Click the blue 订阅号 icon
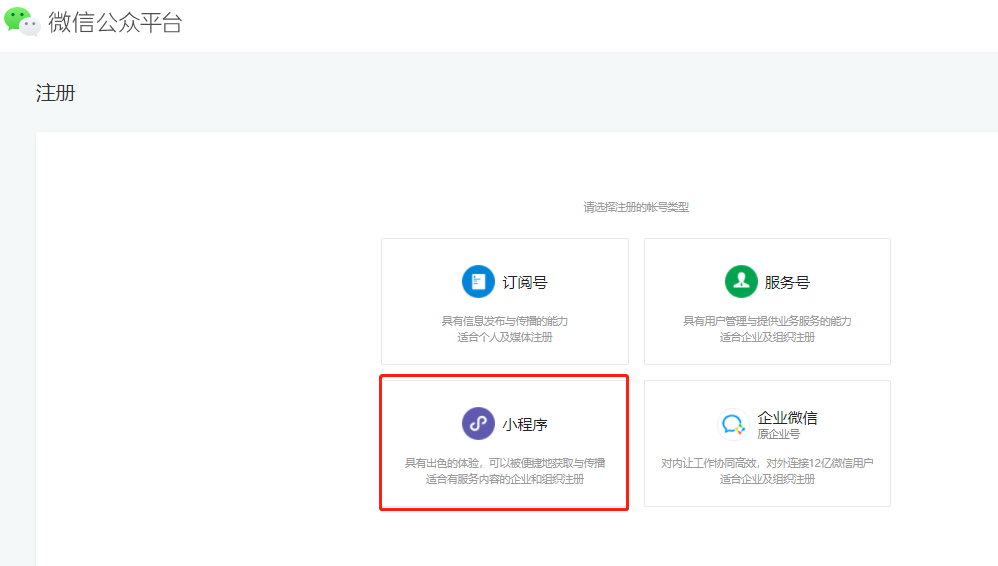 pos(478,281)
